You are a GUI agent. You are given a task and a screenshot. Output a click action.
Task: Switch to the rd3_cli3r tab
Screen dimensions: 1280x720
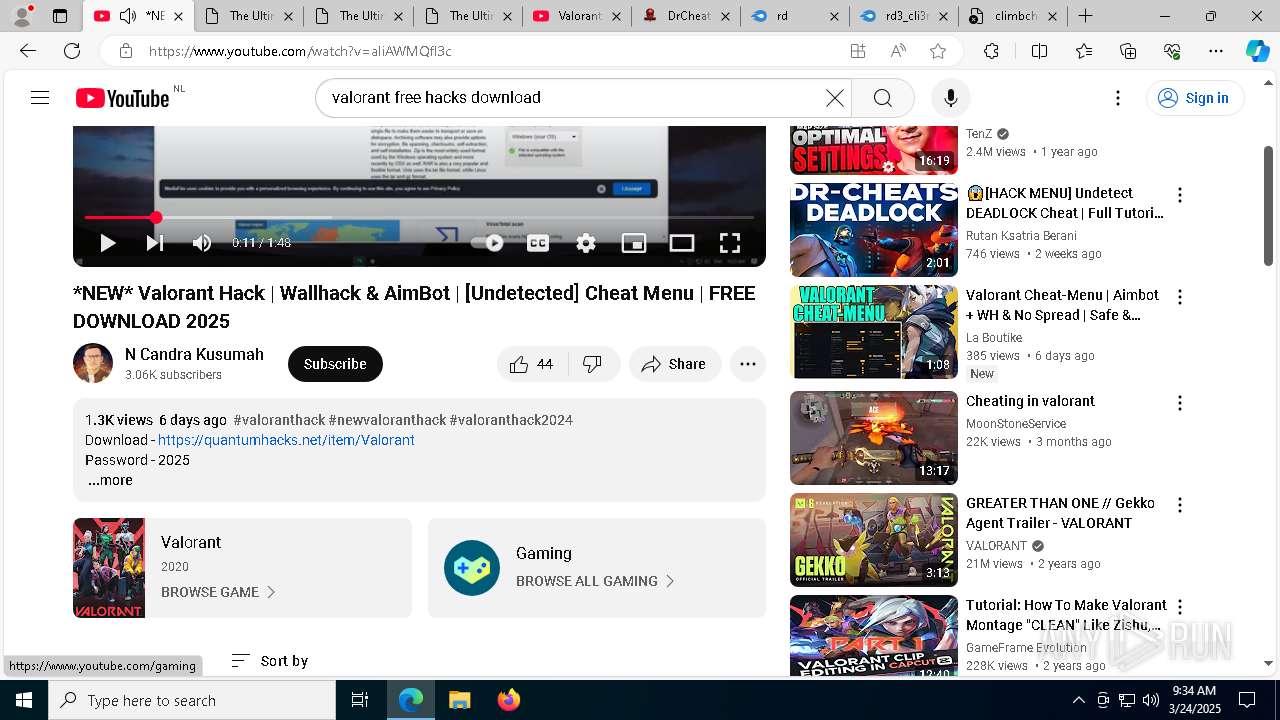(x=904, y=16)
